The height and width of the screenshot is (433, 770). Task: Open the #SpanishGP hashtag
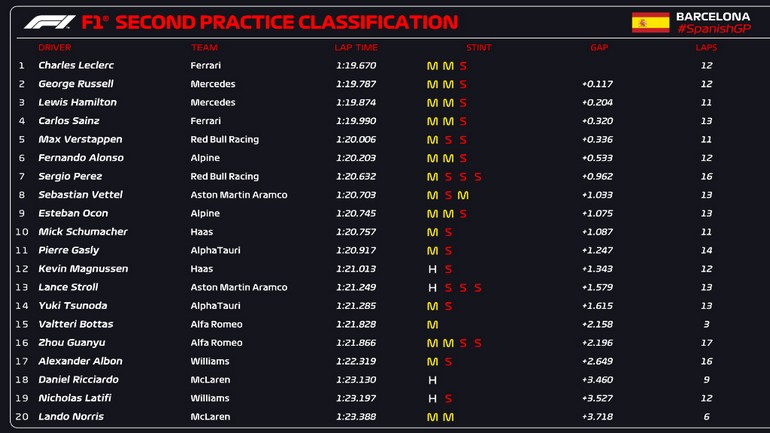713,30
